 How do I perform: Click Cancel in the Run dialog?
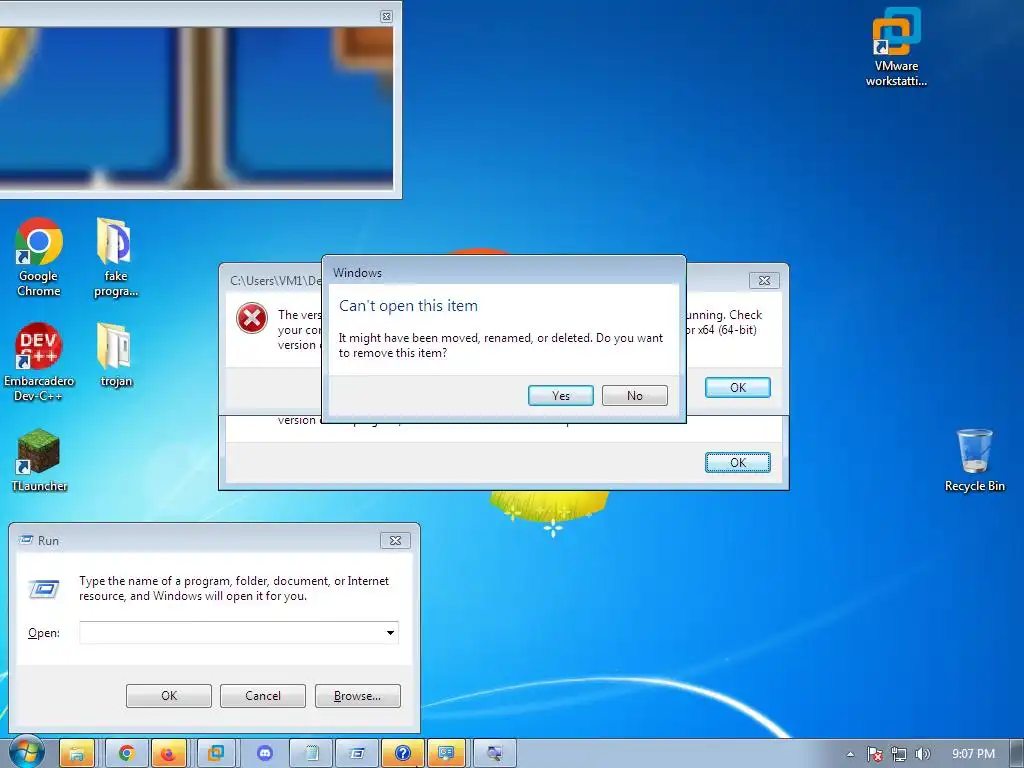[x=263, y=696]
